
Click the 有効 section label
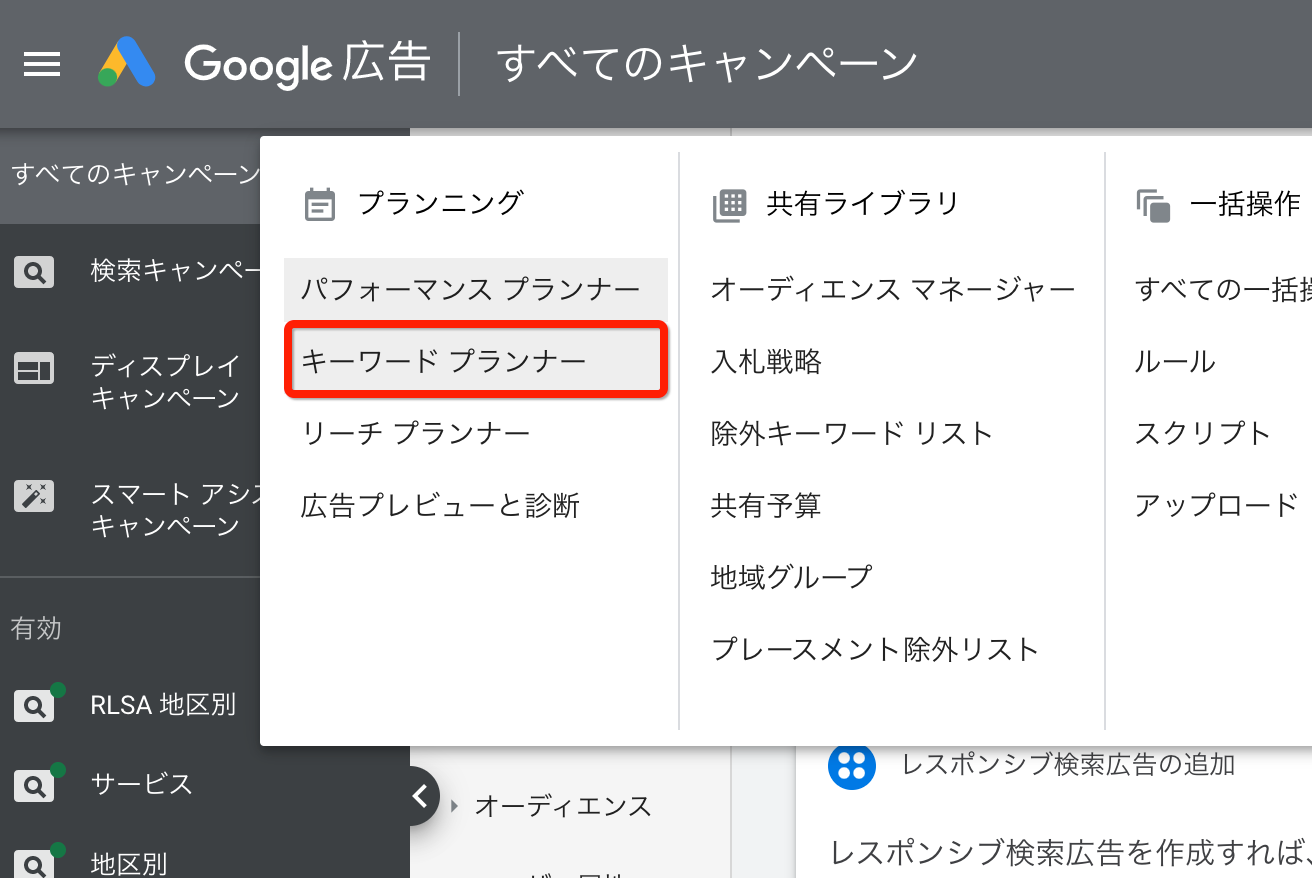(x=36, y=629)
